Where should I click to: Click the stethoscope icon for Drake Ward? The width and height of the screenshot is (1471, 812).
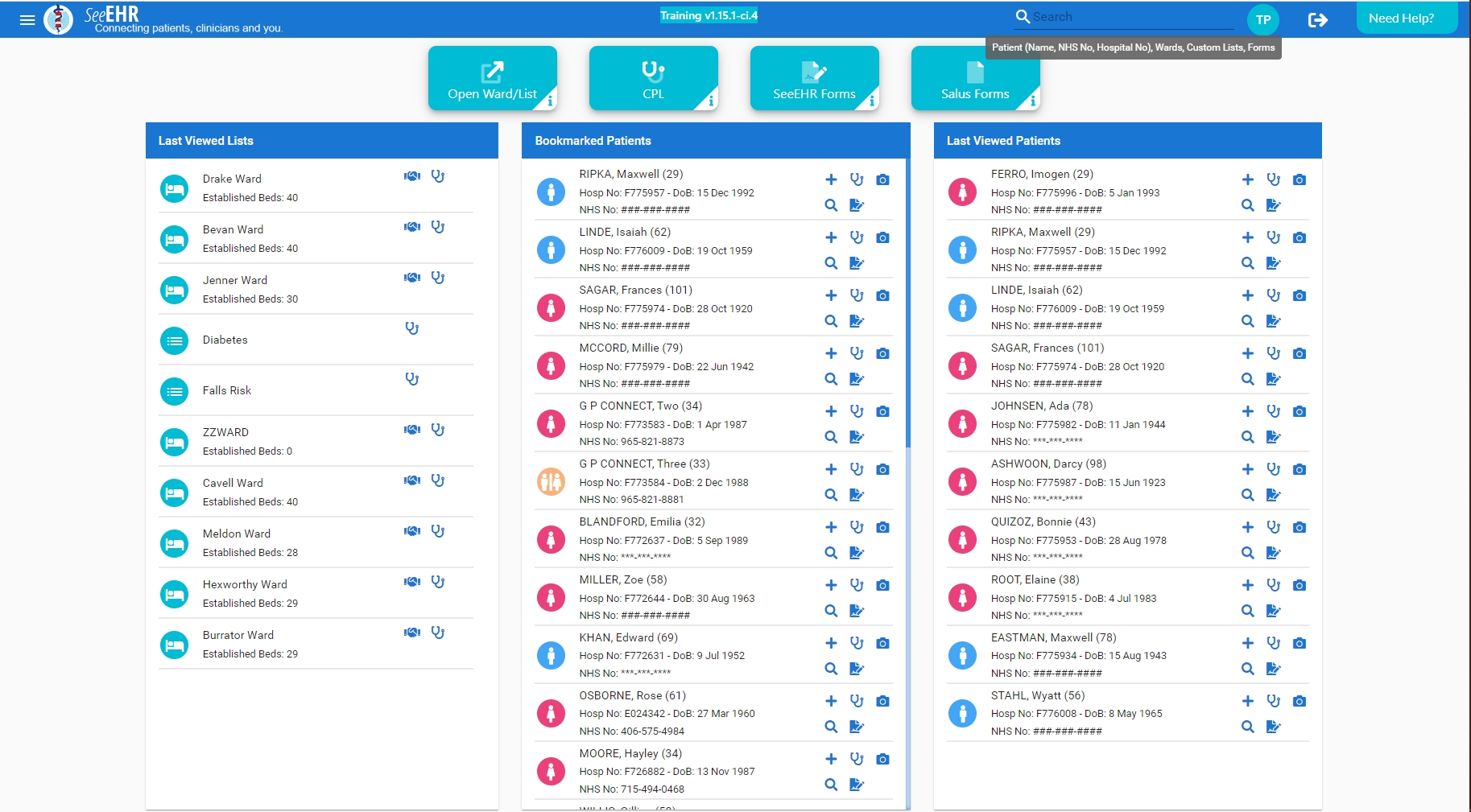tap(438, 176)
